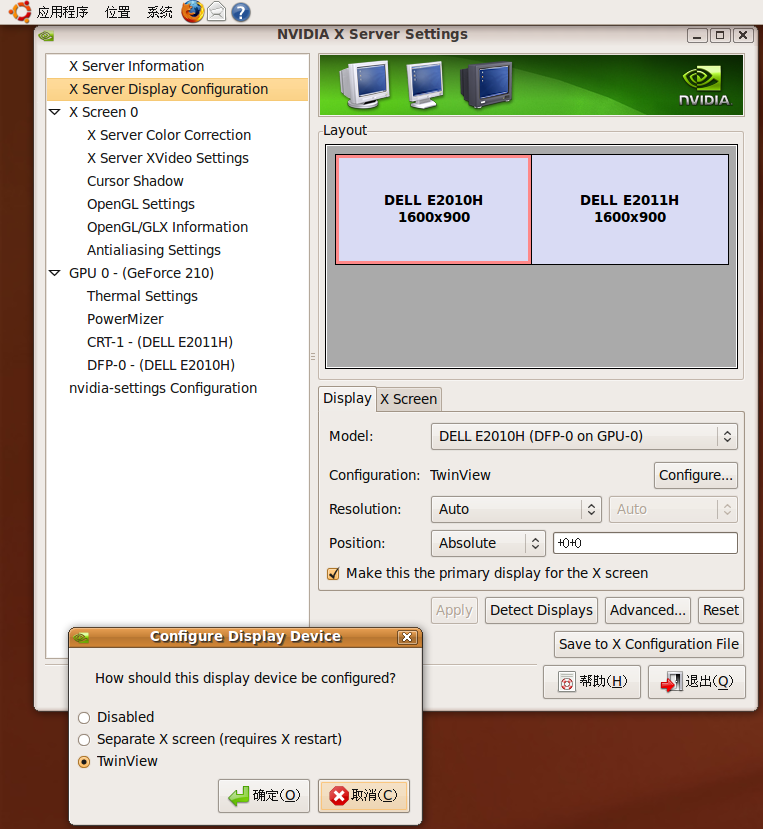
Task: Collapse the GPU 0 GeForce 210 node
Action: pyautogui.click(x=54, y=273)
